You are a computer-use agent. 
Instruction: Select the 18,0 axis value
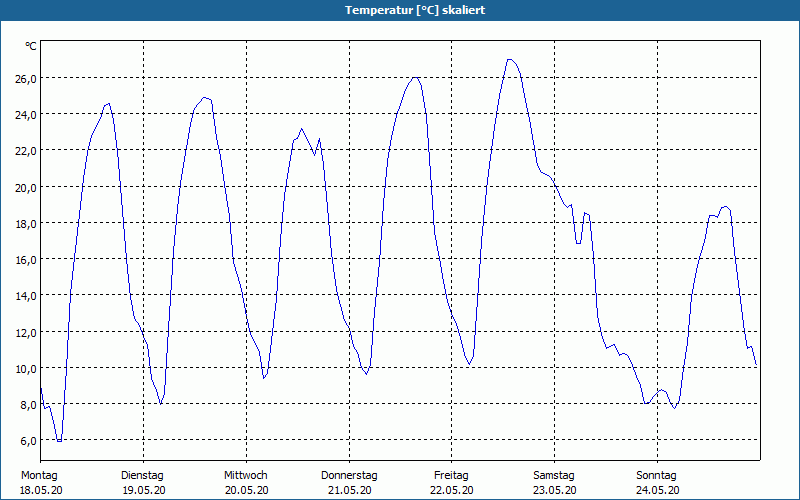26,223
